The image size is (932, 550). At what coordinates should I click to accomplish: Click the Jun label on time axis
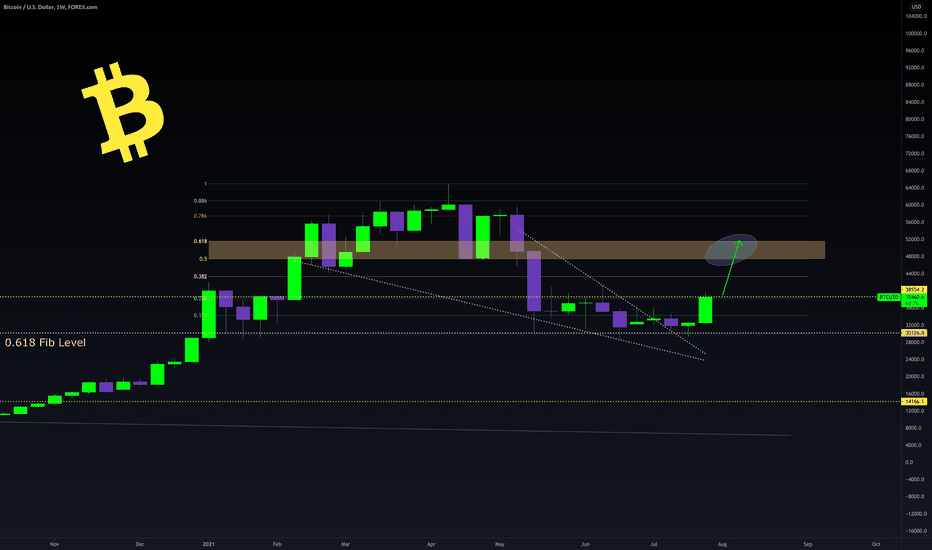tap(585, 544)
